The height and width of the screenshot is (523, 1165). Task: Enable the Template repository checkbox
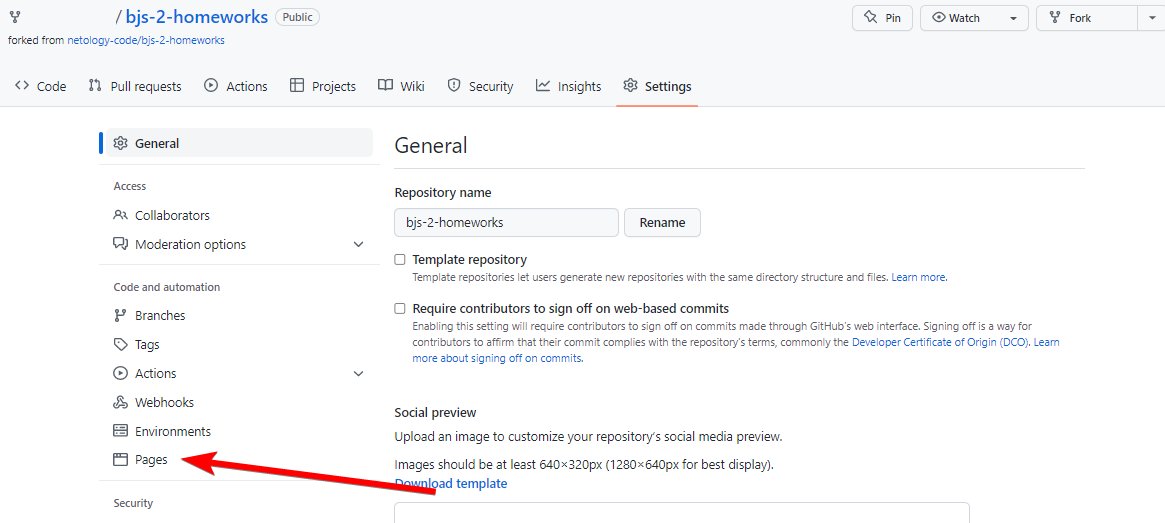[x=400, y=259]
